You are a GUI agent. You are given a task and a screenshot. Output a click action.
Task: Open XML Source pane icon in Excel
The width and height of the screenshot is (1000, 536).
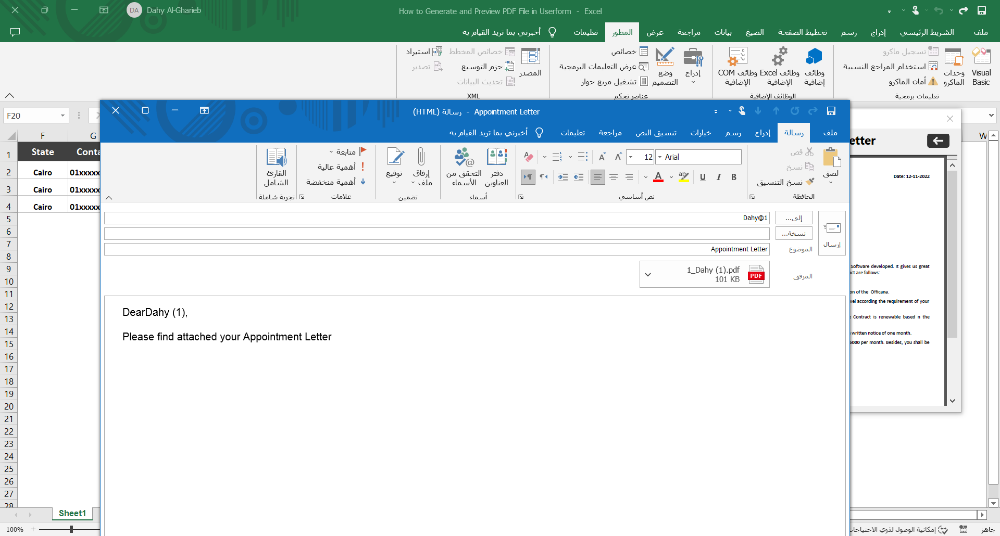click(531, 57)
